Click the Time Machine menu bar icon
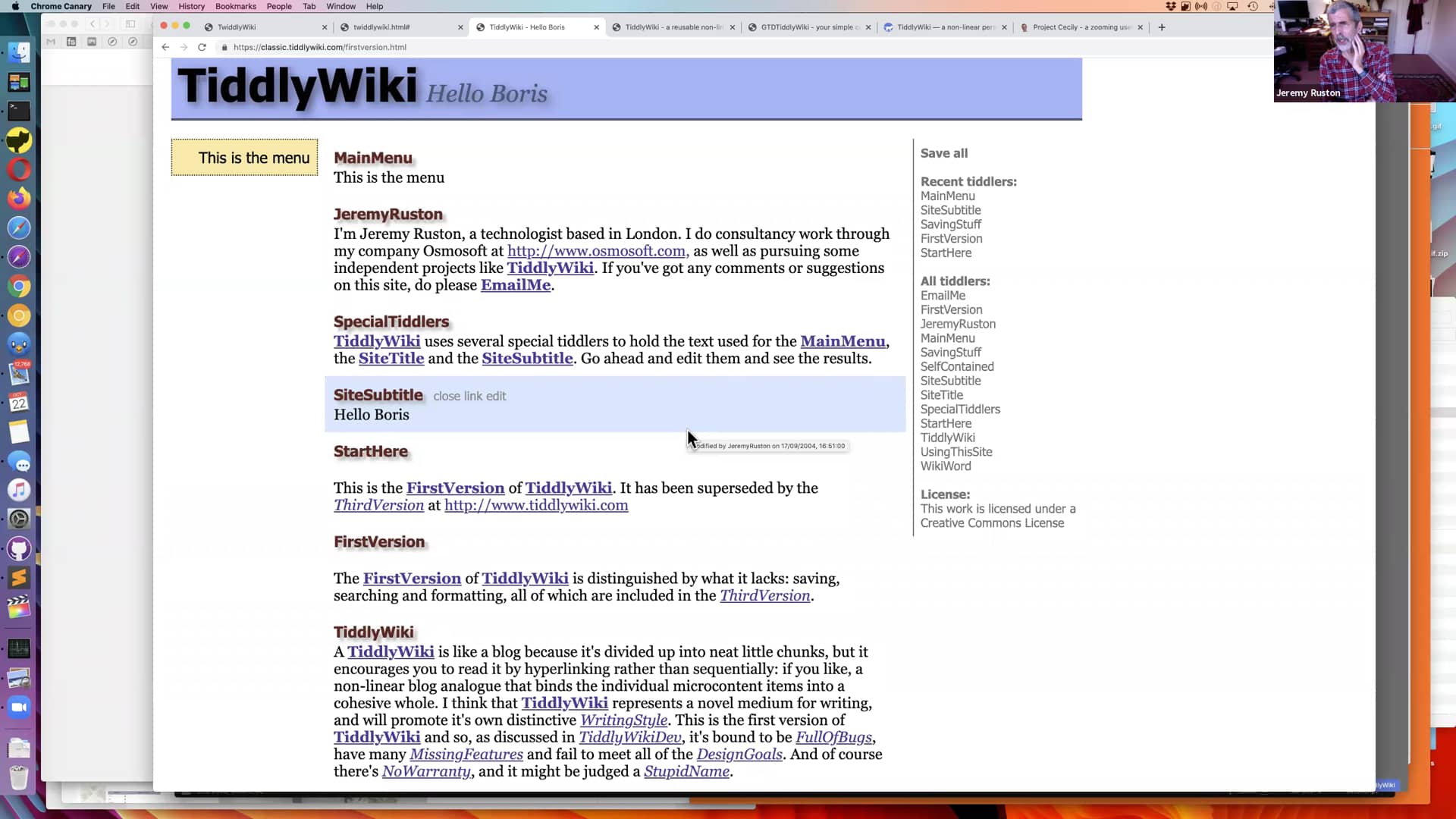The image size is (1456, 819). 1253,6
